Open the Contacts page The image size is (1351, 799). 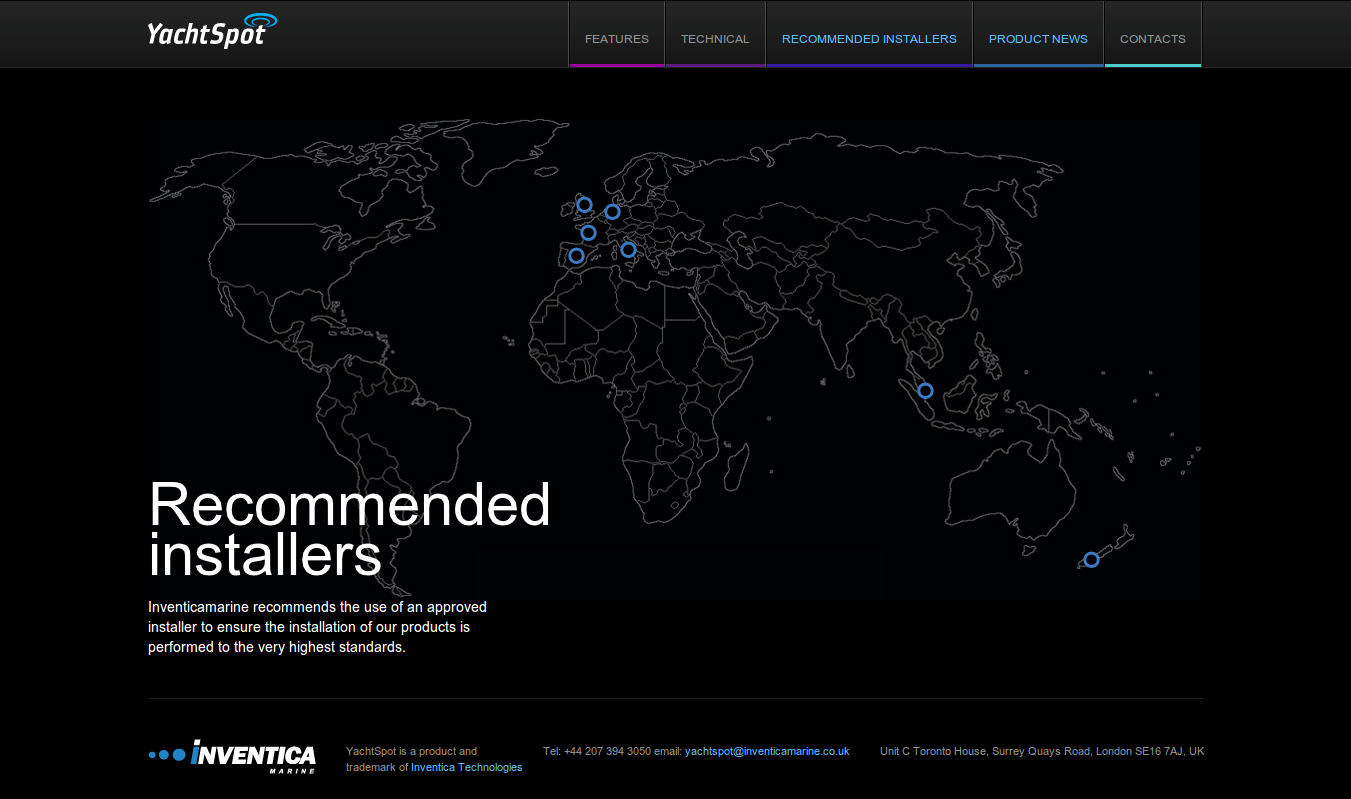point(1153,39)
